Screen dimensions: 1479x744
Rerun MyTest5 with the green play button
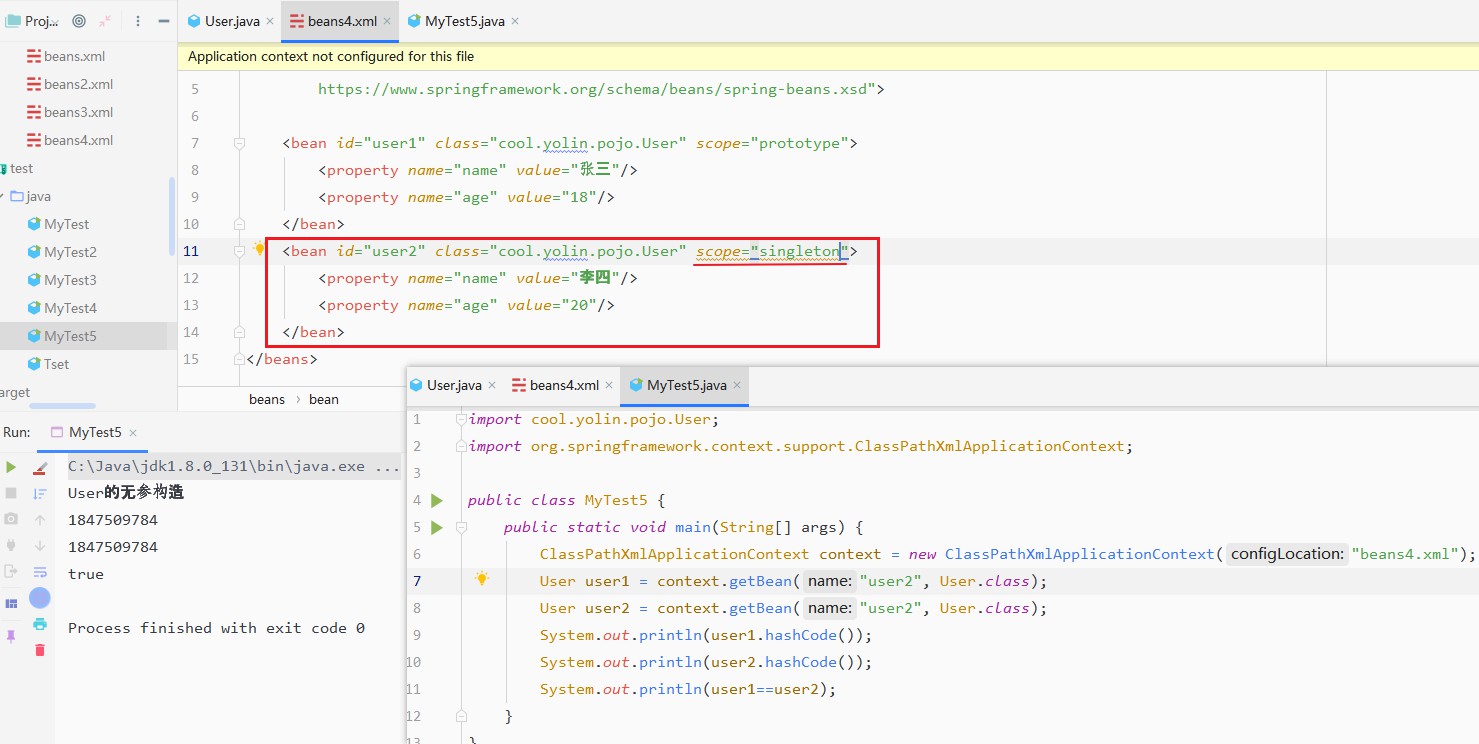(x=11, y=467)
